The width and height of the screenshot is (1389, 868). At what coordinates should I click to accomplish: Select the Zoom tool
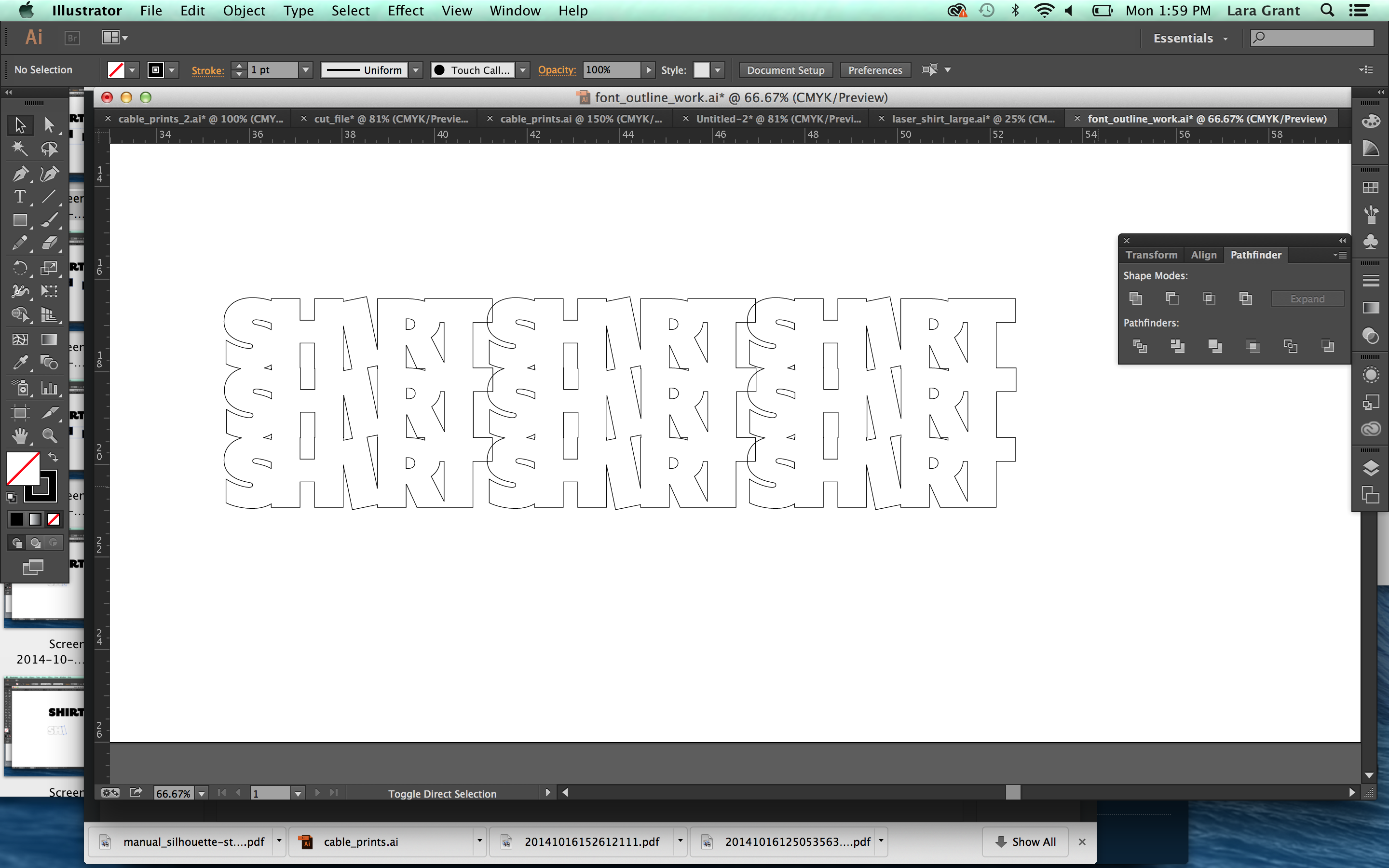[x=49, y=436]
